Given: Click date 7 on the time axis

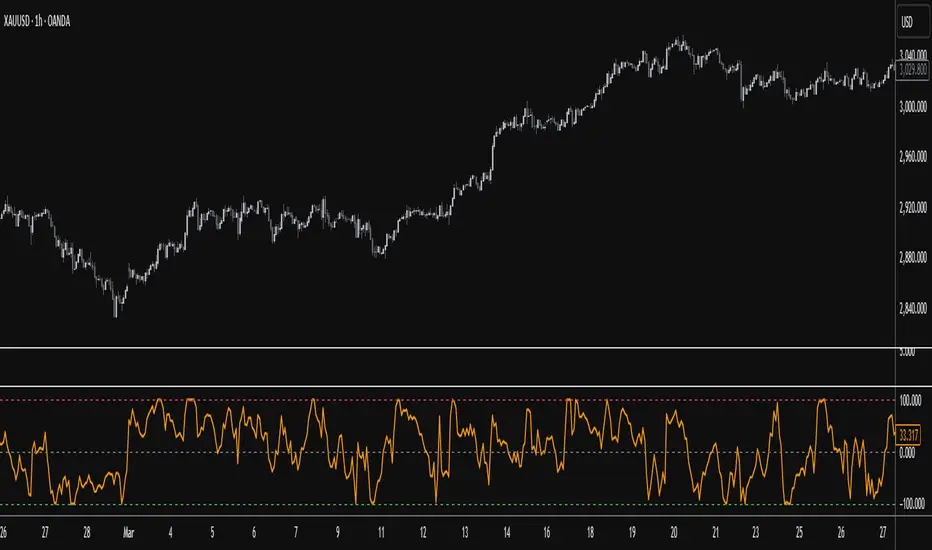Looking at the screenshot, I should (295, 533).
